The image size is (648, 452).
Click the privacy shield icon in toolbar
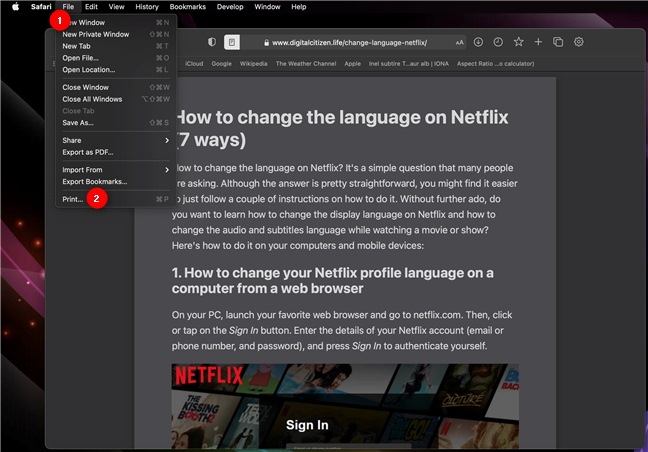tap(212, 42)
